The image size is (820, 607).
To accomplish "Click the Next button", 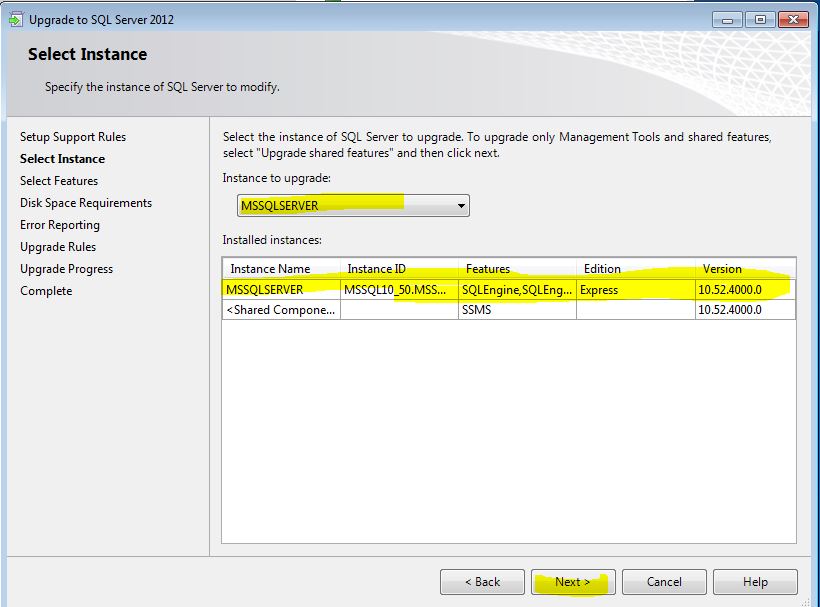I will point(573,582).
